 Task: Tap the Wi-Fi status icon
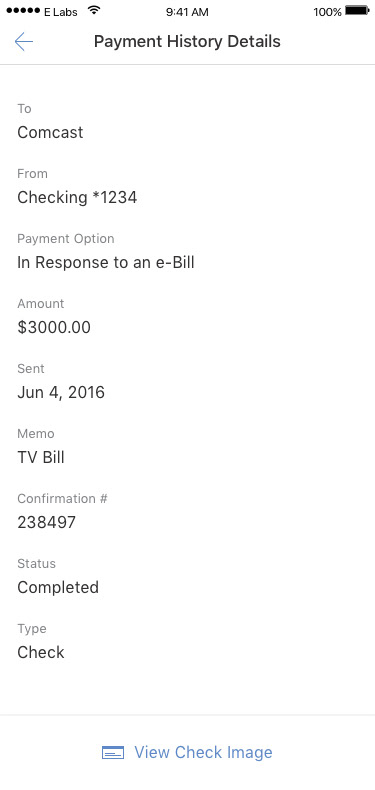[93, 11]
